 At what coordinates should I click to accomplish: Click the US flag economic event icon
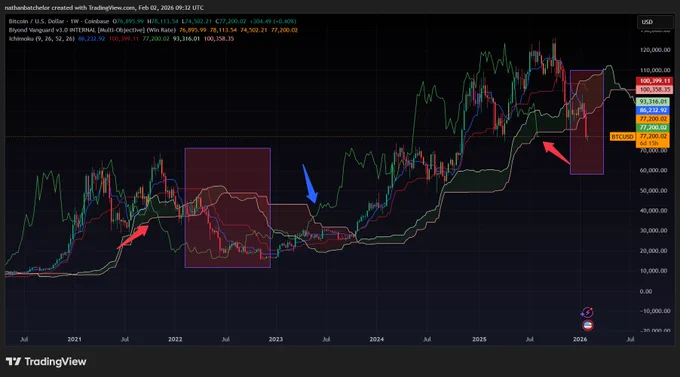tap(588, 325)
